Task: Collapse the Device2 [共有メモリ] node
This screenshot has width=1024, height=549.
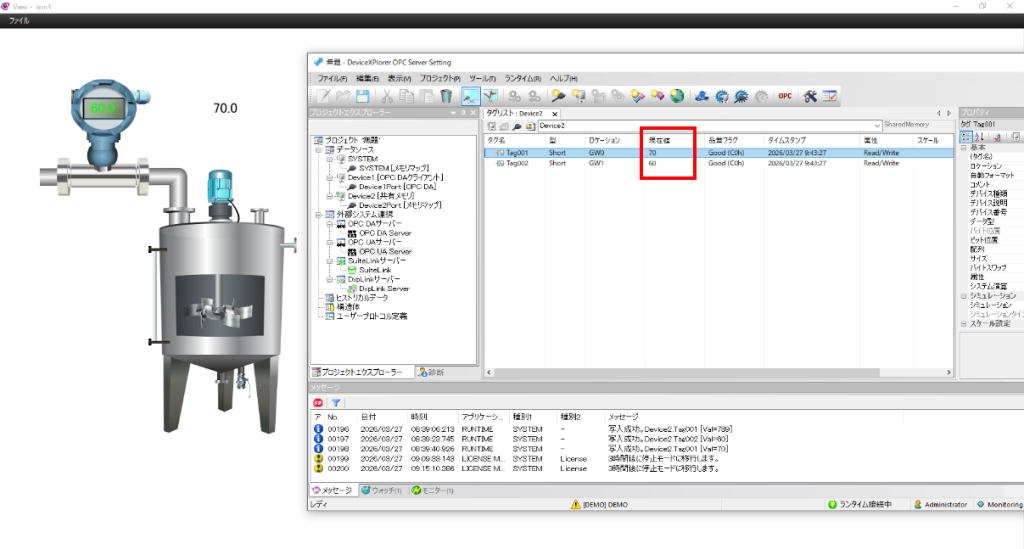Action: point(330,196)
